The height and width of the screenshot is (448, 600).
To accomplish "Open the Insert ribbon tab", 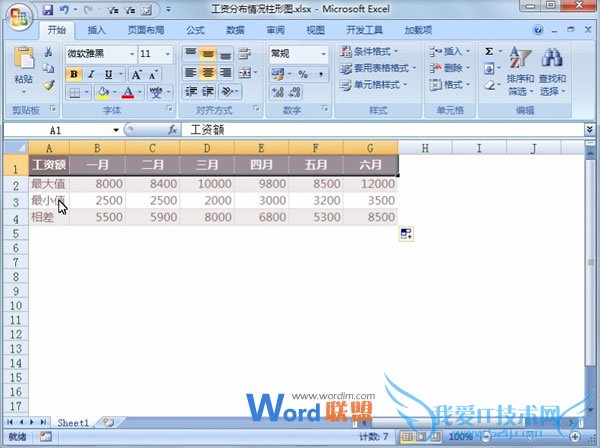I will 96,30.
